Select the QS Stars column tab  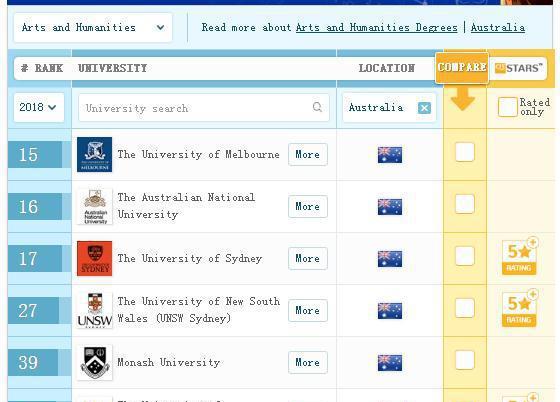coord(519,68)
